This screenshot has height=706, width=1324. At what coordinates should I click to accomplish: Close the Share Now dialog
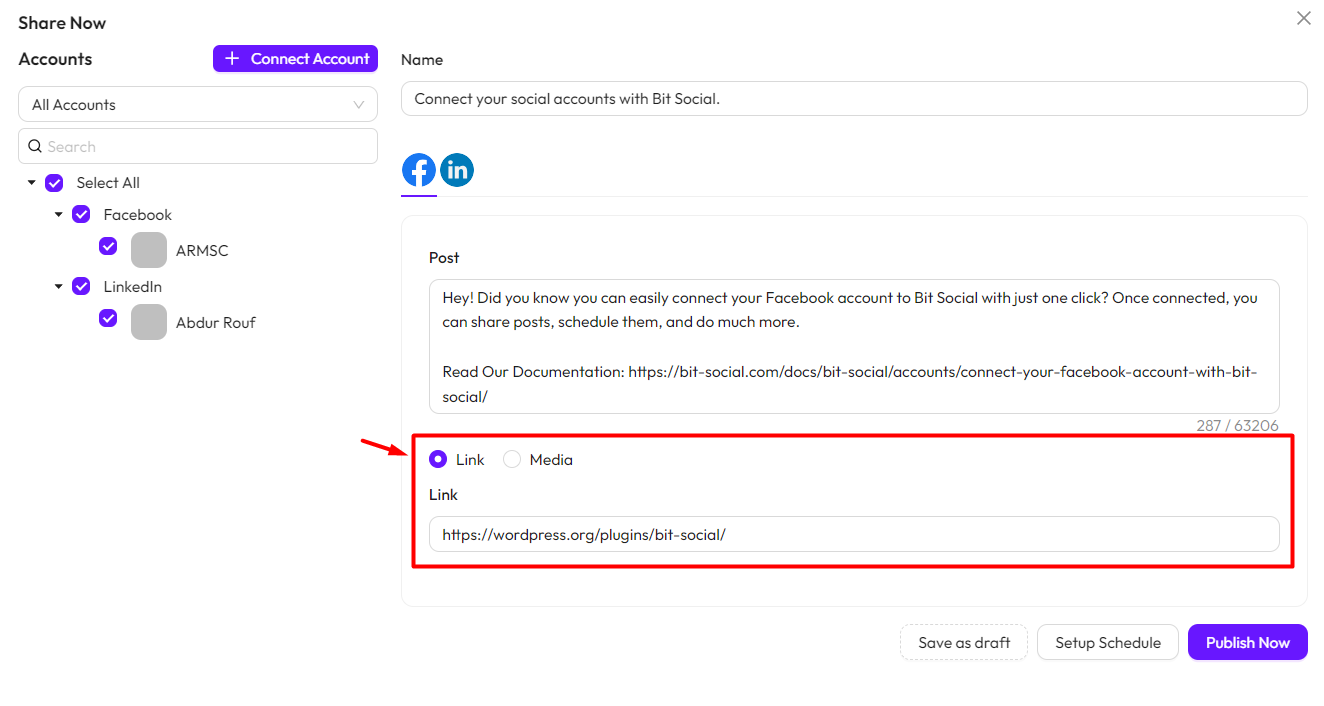(1303, 18)
